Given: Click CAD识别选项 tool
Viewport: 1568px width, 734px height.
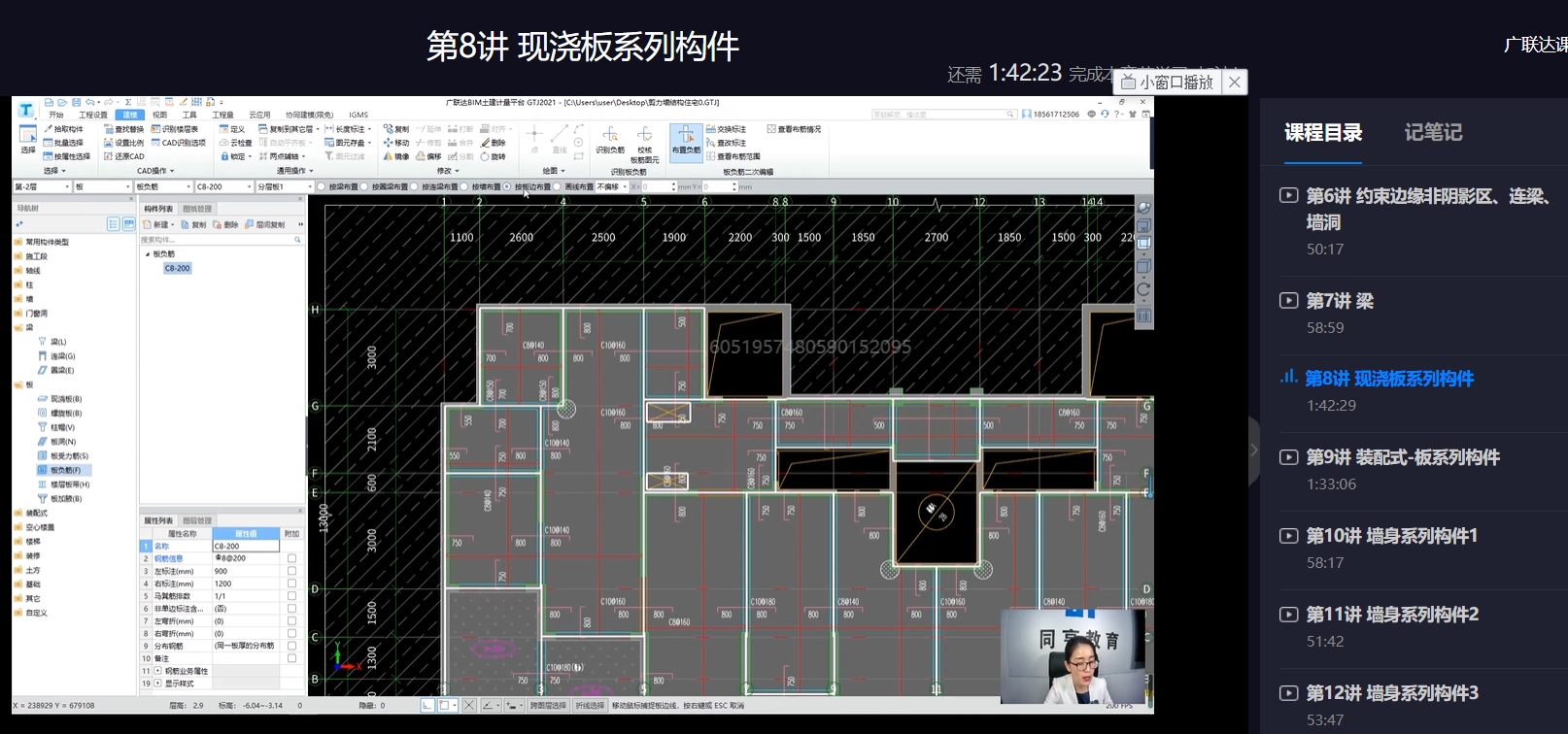Looking at the screenshot, I should coord(179,143).
